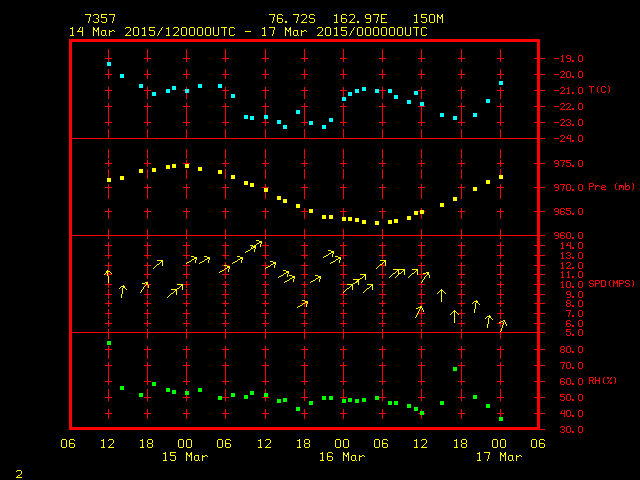Image resolution: width=640 pixels, height=480 pixels.
Task: Click the last yellow pressure data point
Action: click(501, 177)
